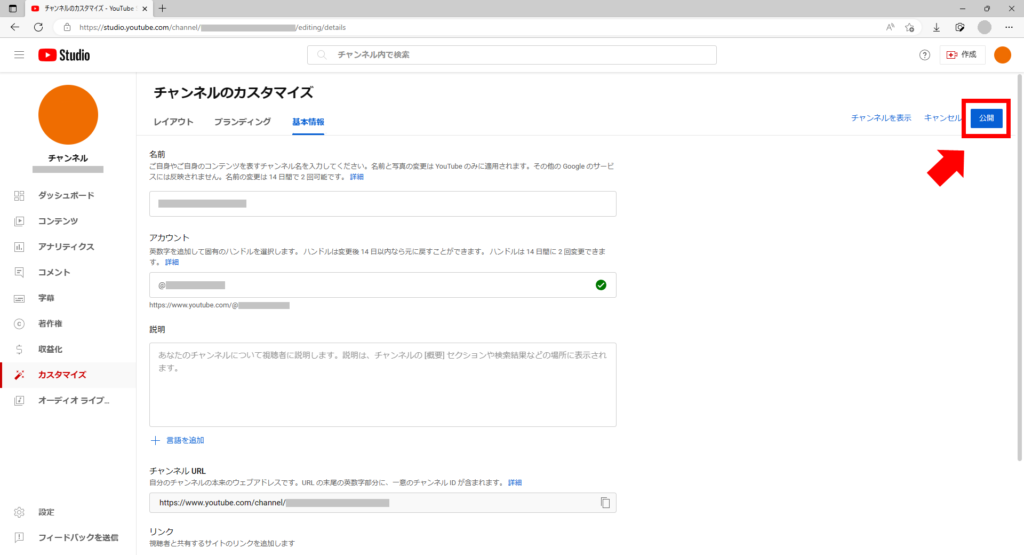Open 設定 settings label
1024x555 pixels.
pyautogui.click(x=46, y=512)
